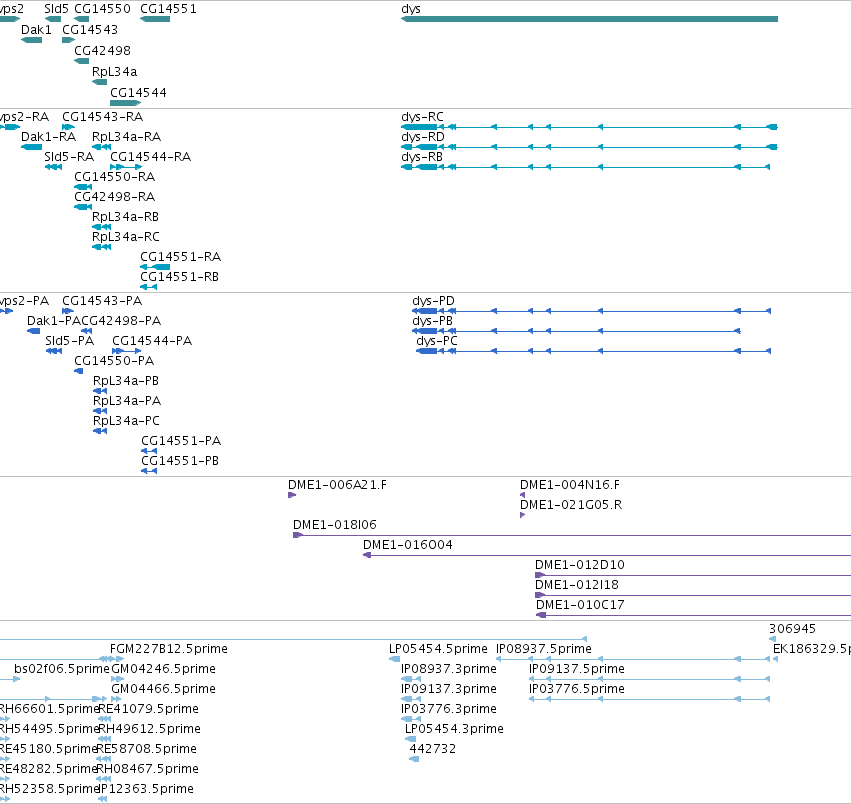Viewport: 851px width, 804px height.
Task: Click the CG42498-PA protein label
Action: coord(120,321)
